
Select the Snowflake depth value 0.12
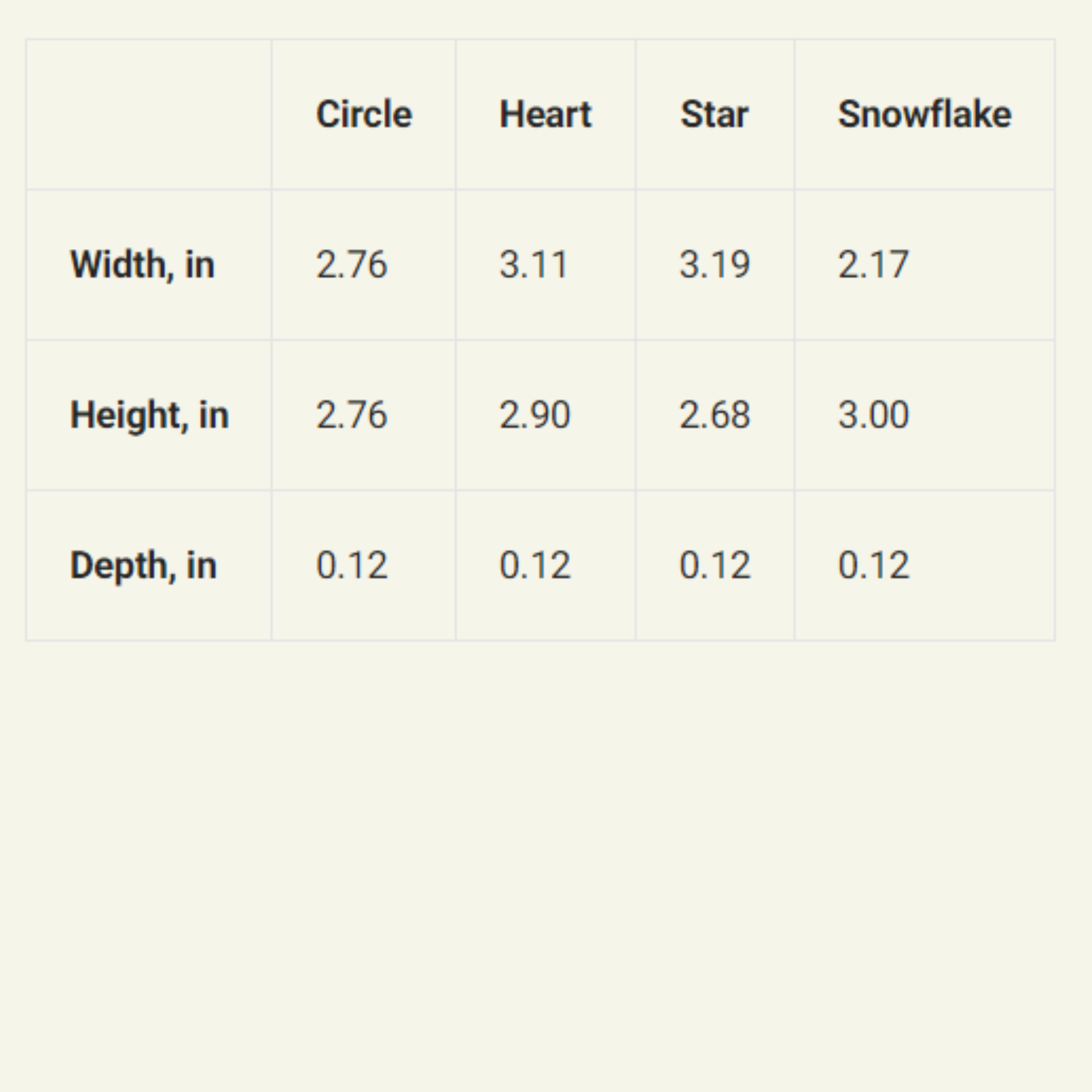tap(873, 565)
